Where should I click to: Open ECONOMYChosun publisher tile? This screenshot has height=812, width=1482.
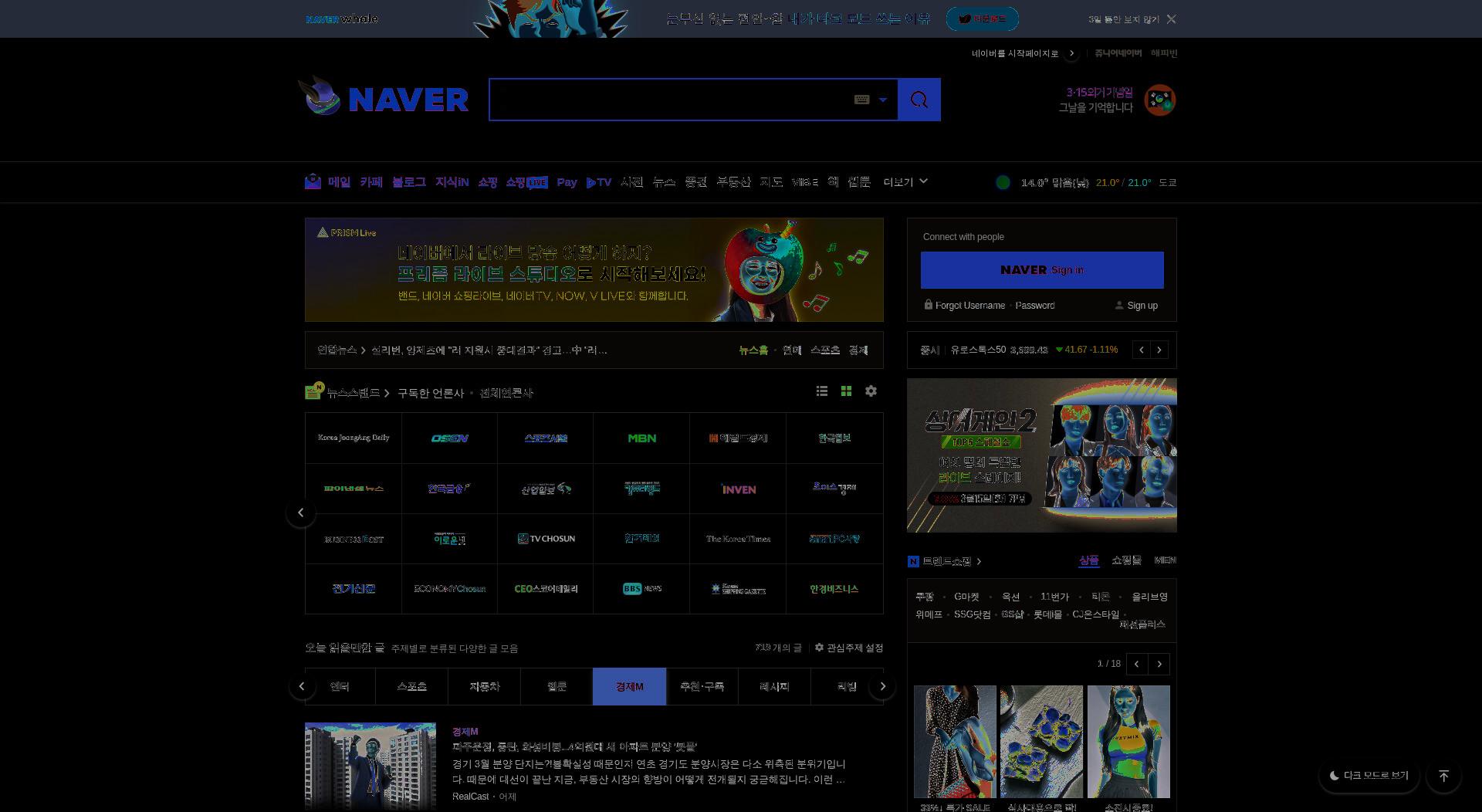[x=449, y=589]
